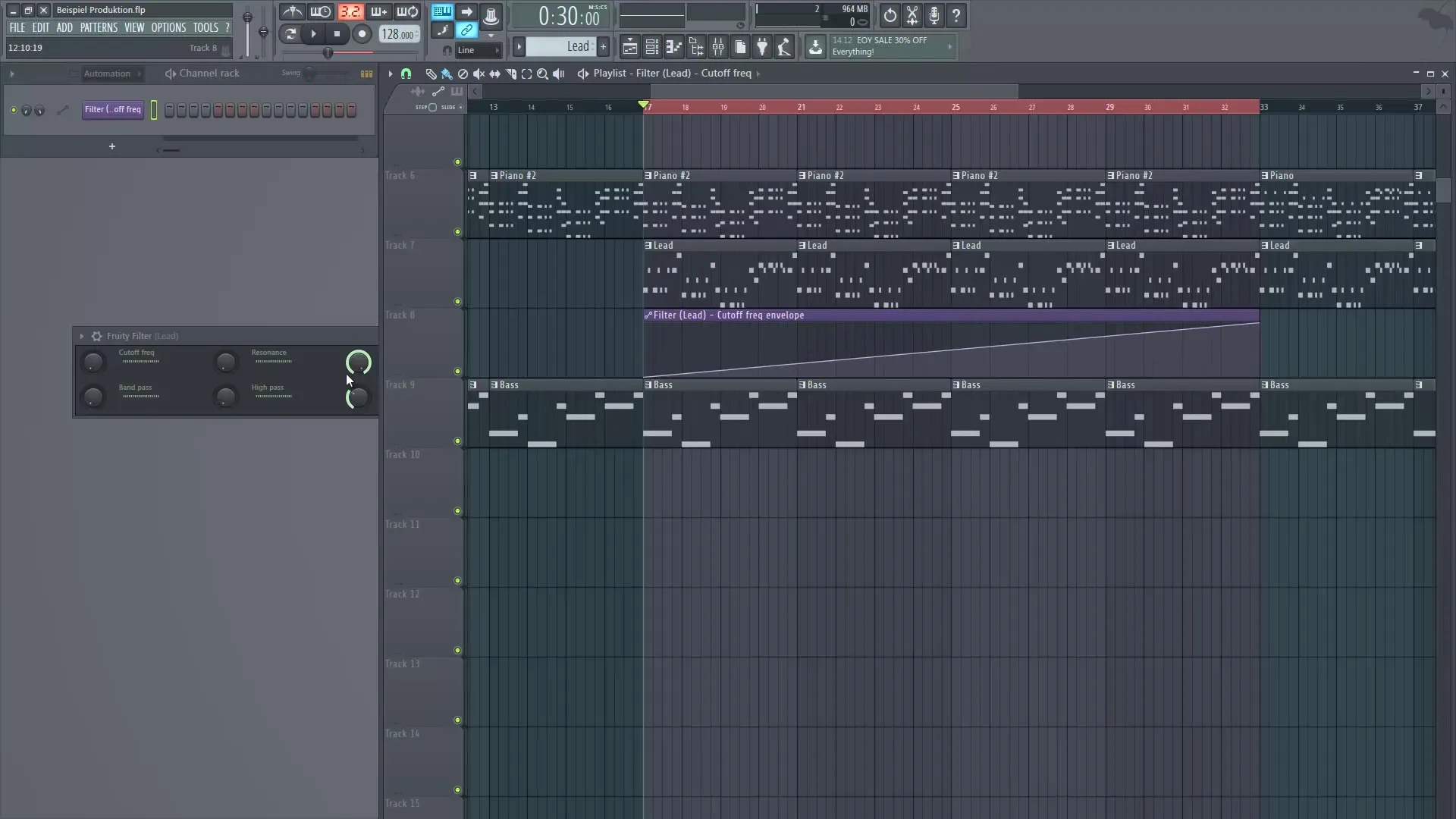Mute Track 6 with its green LED
Screen dimensions: 1456x819
[457, 232]
